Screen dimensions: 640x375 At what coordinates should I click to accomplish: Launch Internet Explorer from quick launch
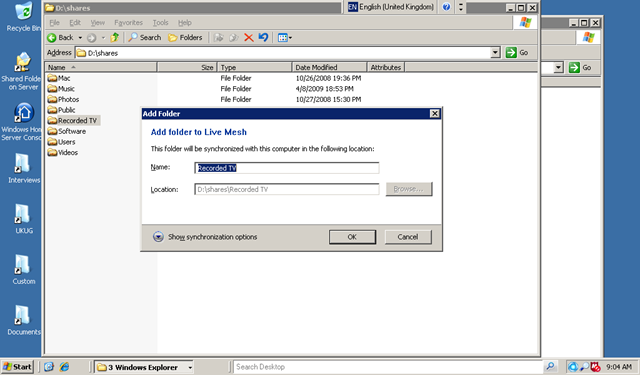[64, 367]
